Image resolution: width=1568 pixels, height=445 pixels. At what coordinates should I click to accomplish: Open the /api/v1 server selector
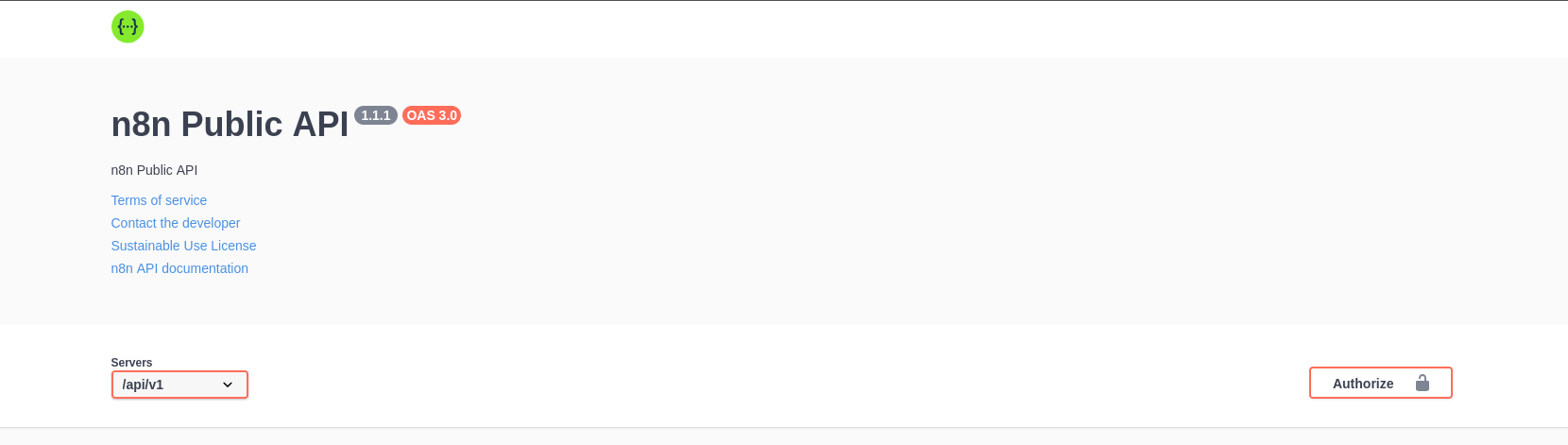click(179, 385)
